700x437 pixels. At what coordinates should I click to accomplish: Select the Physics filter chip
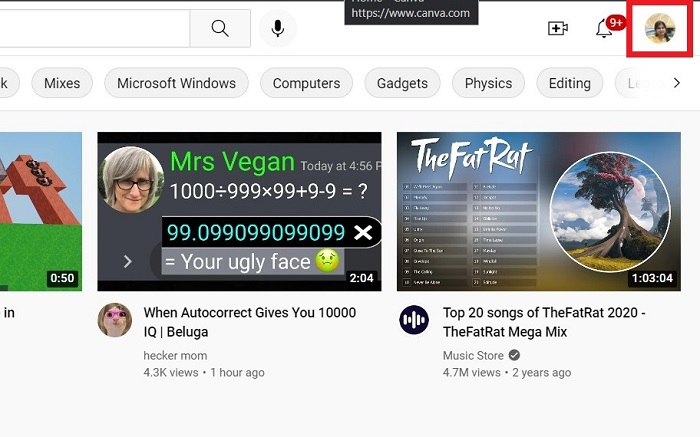click(488, 83)
